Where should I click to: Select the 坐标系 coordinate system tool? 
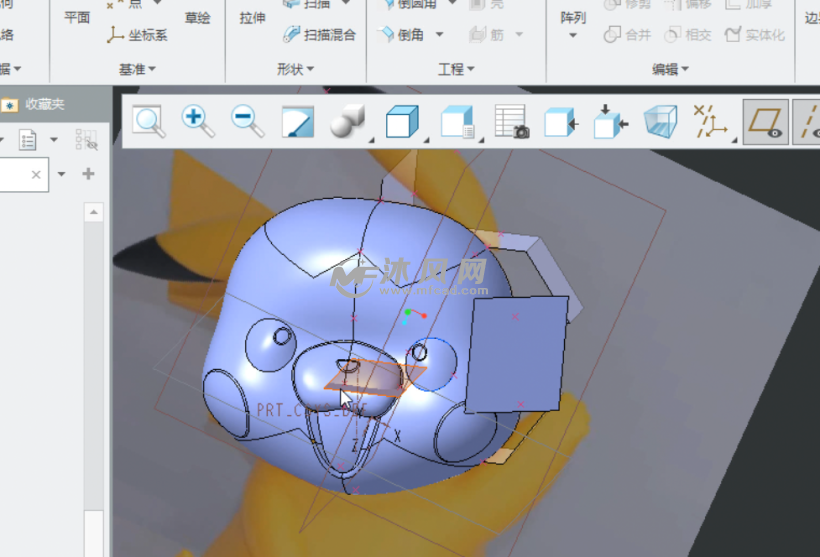point(137,35)
